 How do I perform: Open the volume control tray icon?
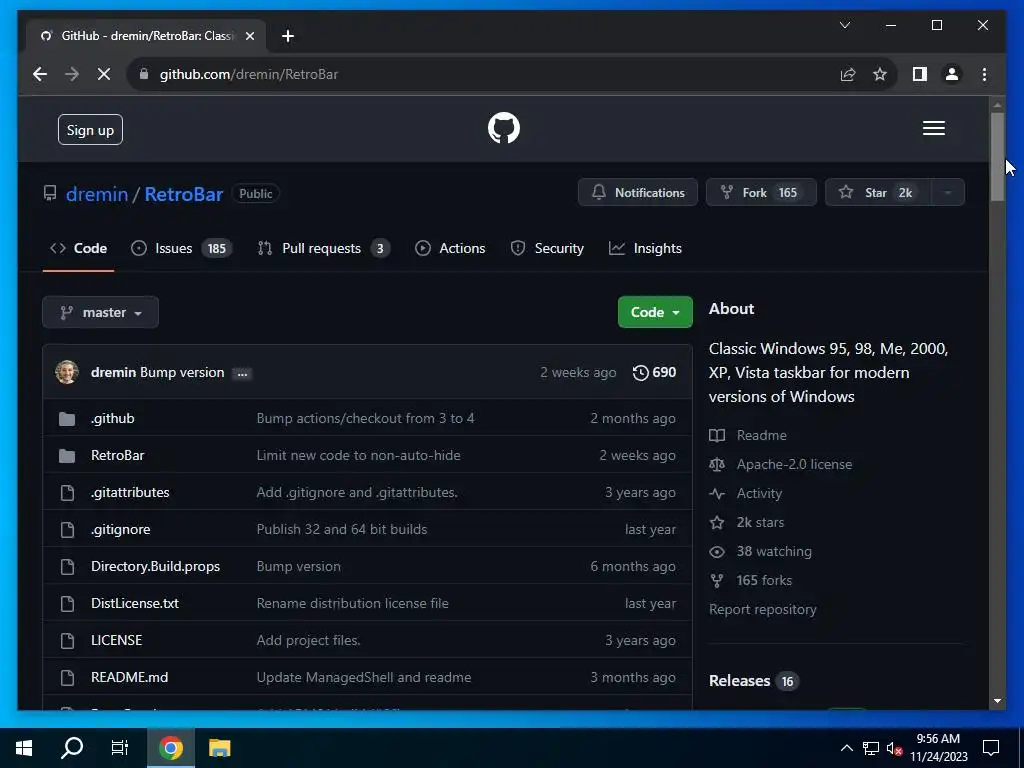(x=895, y=748)
